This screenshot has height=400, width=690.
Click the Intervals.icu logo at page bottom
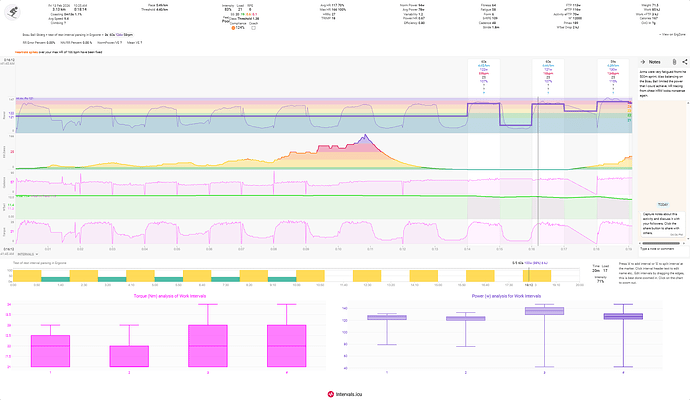point(344,394)
